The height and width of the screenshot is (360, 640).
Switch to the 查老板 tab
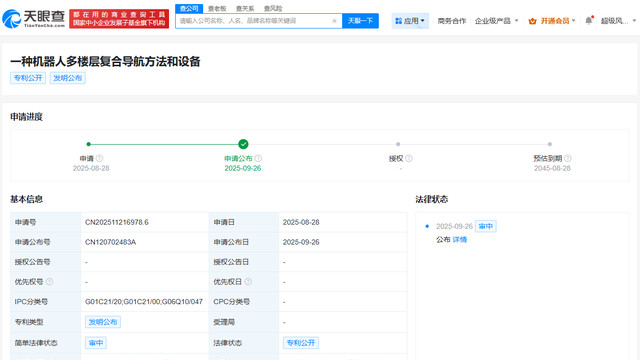pos(217,9)
